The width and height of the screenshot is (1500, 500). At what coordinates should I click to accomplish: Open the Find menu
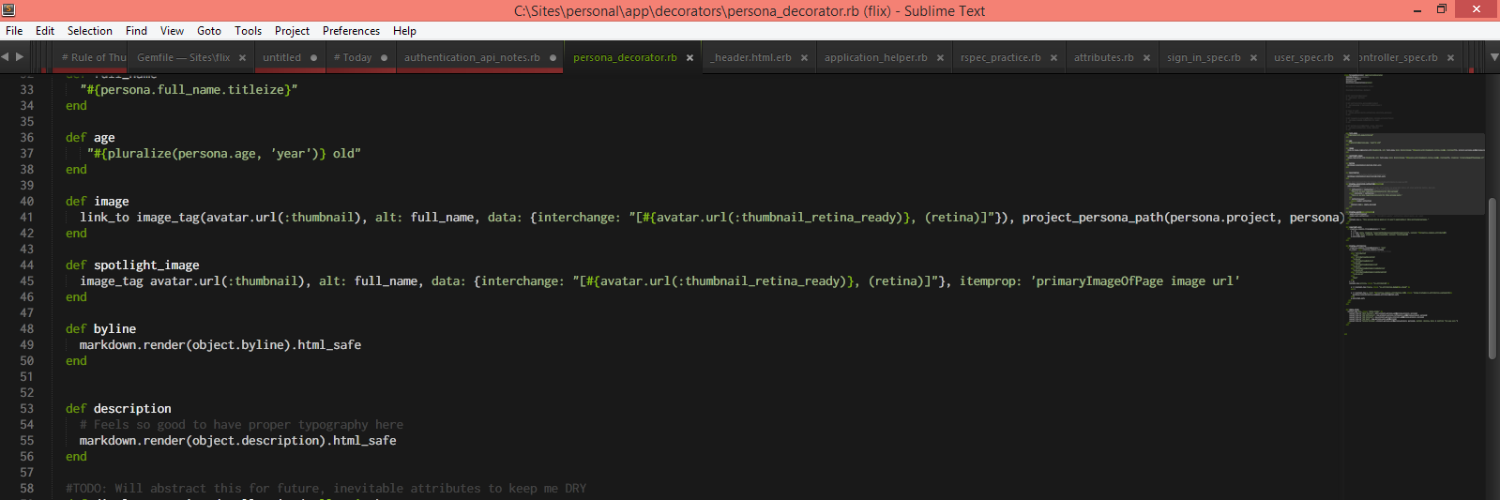[136, 31]
